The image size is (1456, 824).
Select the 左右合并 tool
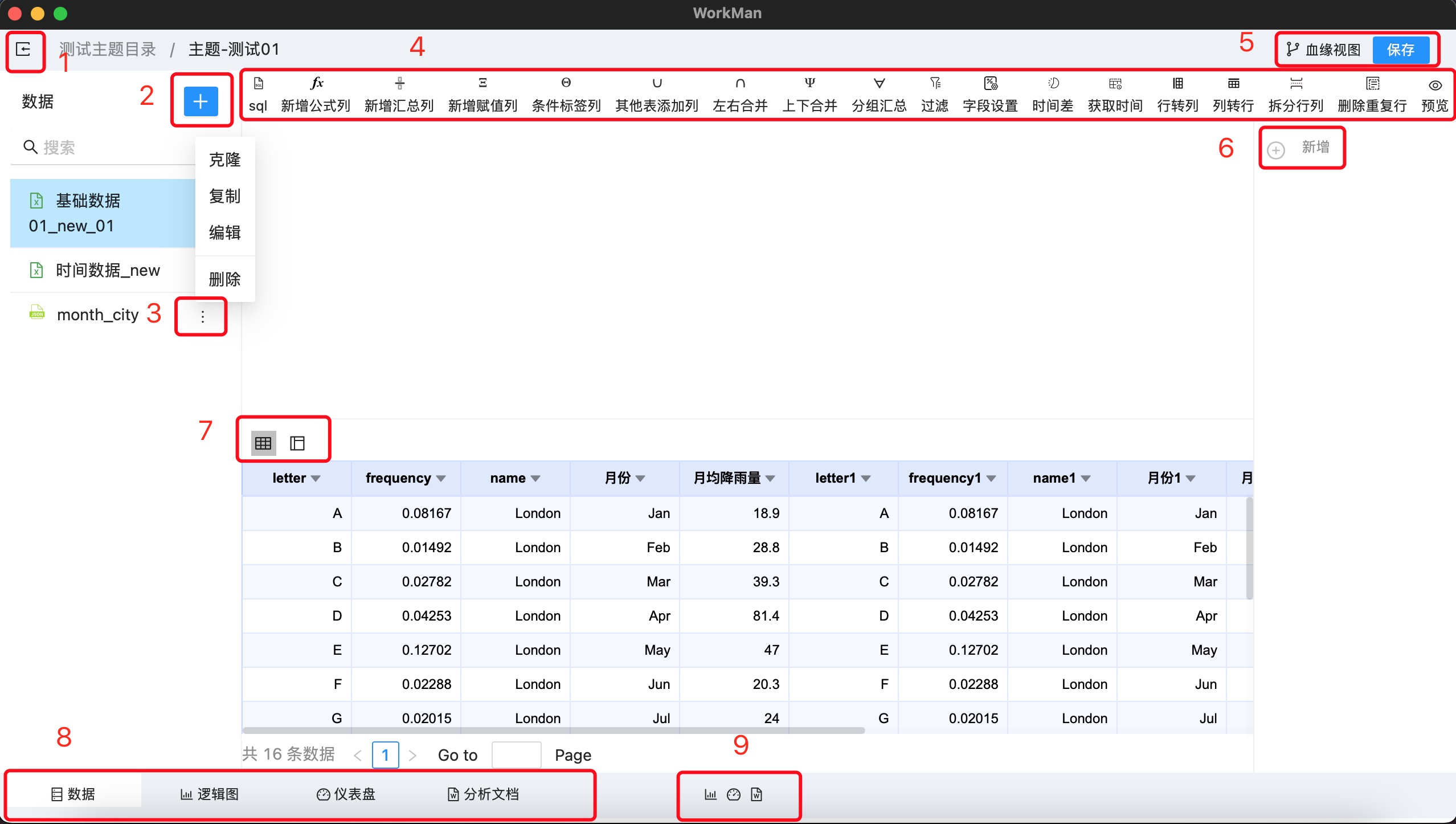pyautogui.click(x=740, y=96)
